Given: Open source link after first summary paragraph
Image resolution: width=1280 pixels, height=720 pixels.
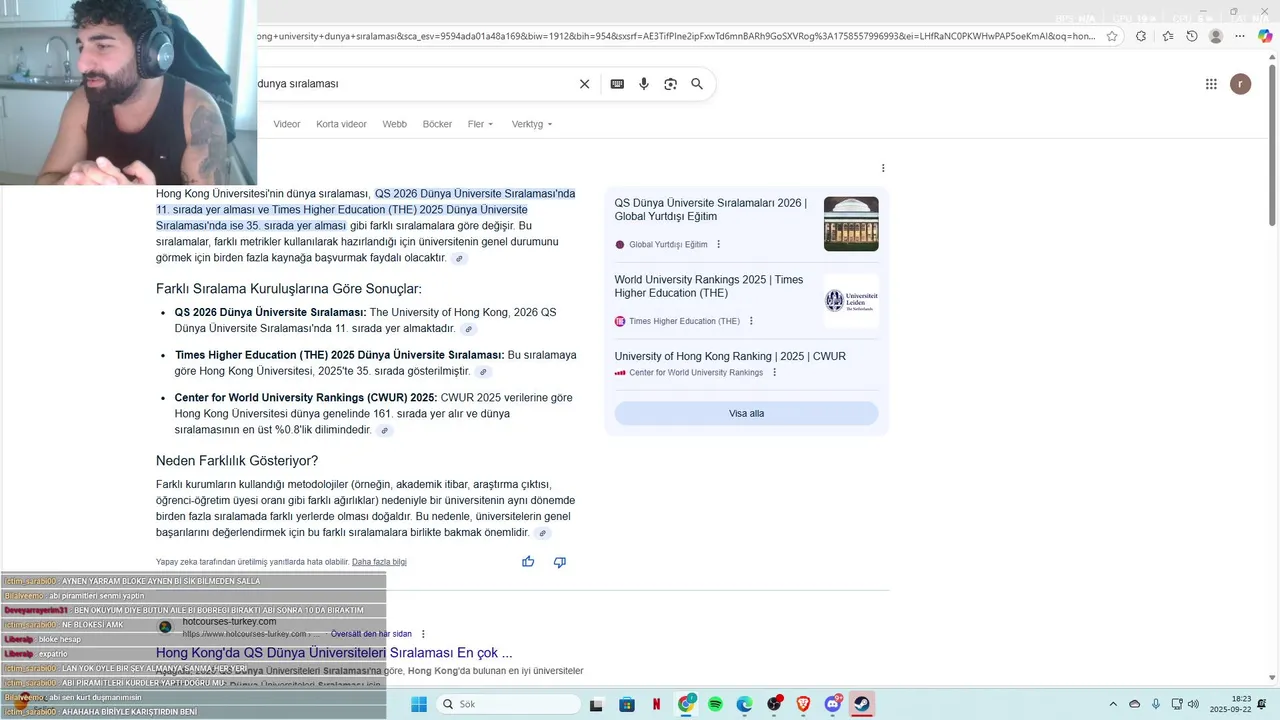Looking at the screenshot, I should (459, 258).
